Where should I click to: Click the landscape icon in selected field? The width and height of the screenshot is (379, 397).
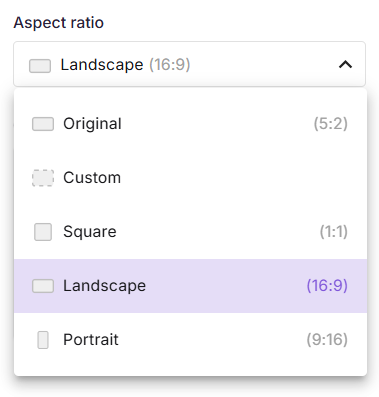click(x=40, y=66)
